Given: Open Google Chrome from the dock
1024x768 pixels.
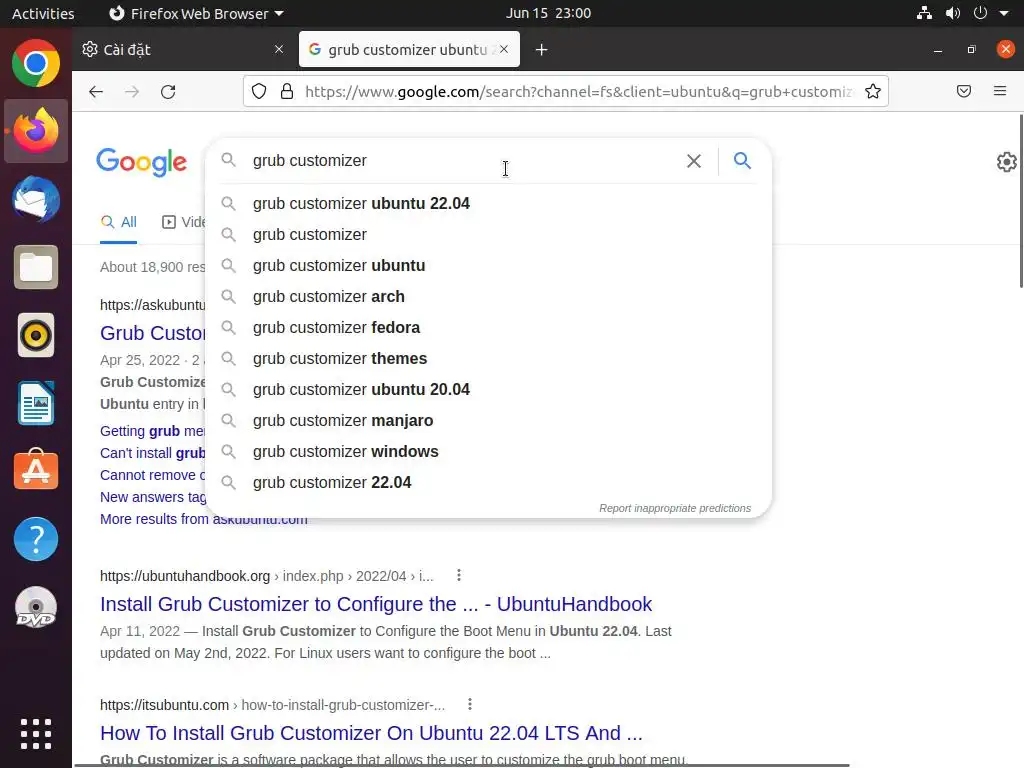Looking at the screenshot, I should click(36, 63).
